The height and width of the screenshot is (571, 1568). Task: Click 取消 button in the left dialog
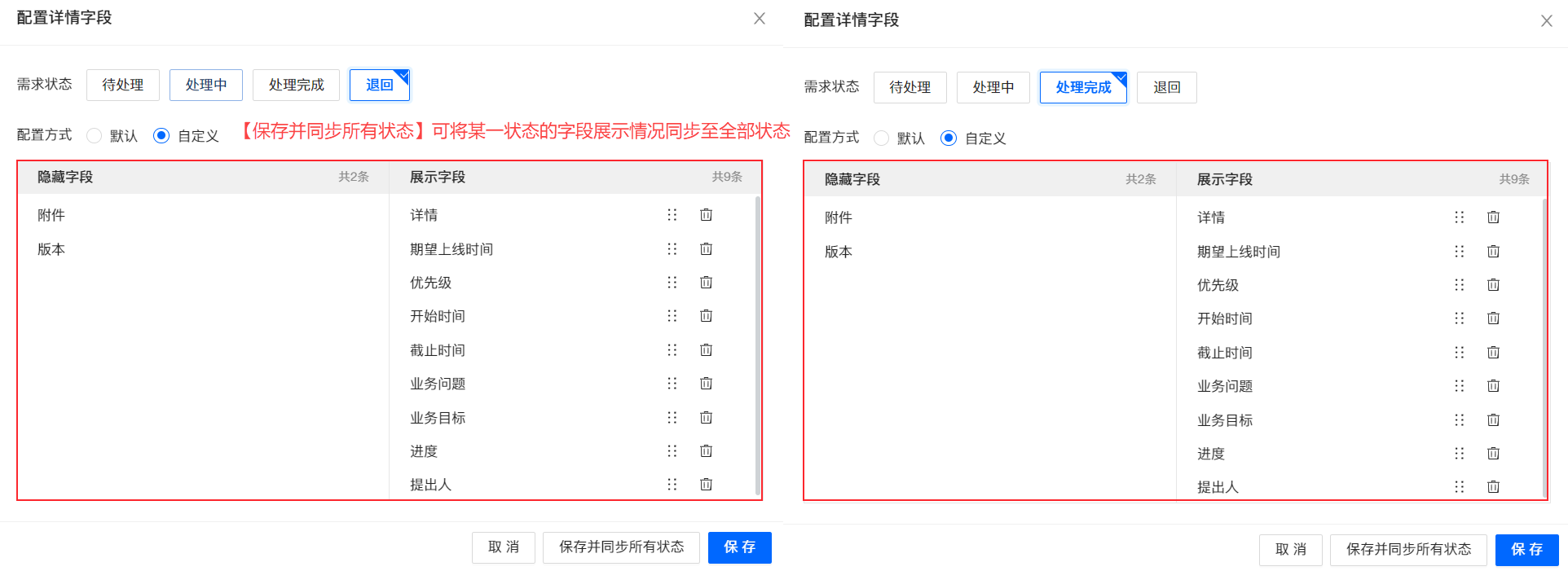504,547
